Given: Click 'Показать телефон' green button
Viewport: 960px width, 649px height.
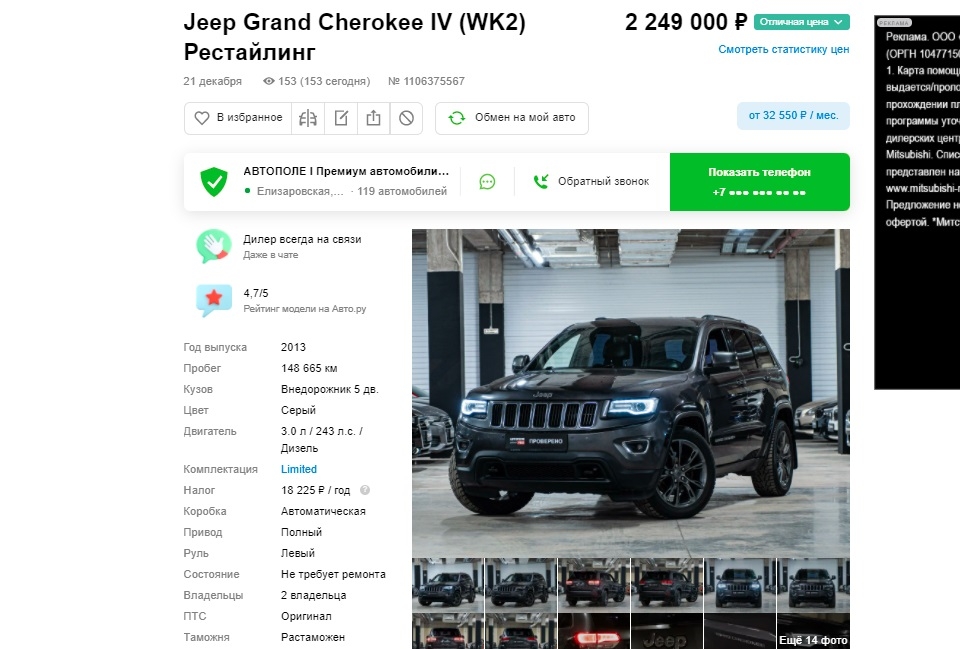Looking at the screenshot, I should (760, 182).
